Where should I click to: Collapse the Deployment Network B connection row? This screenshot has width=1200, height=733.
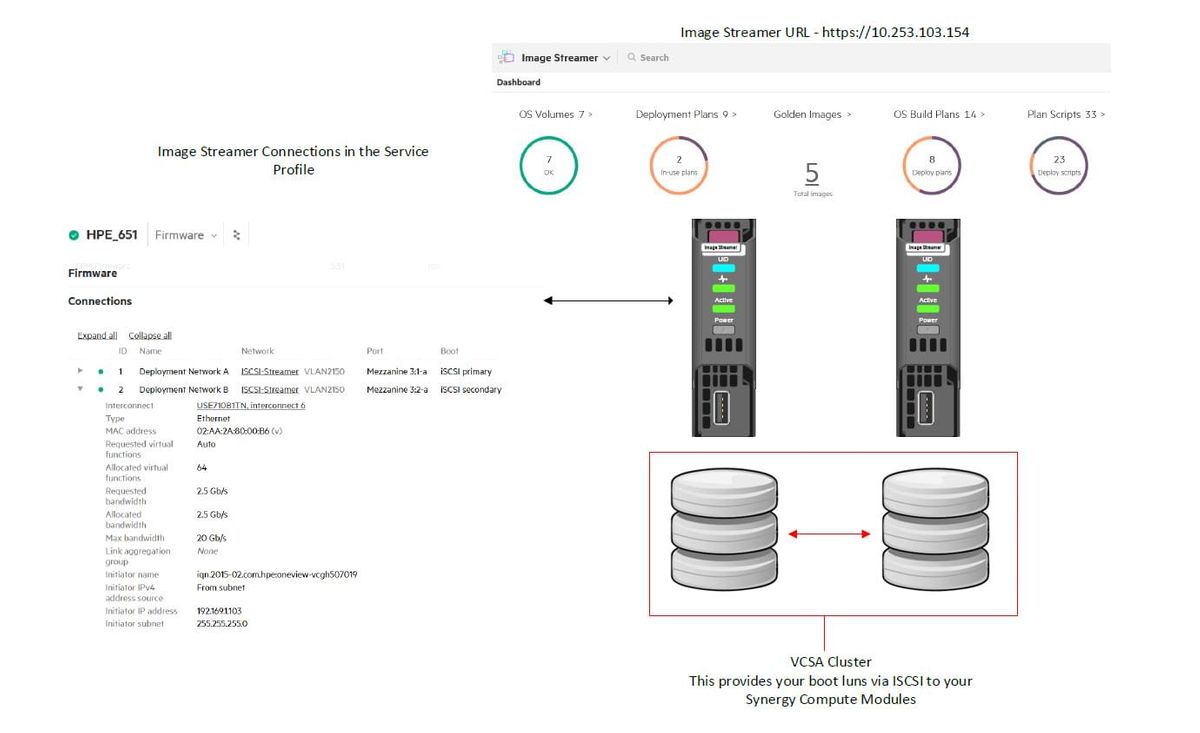coord(80,390)
